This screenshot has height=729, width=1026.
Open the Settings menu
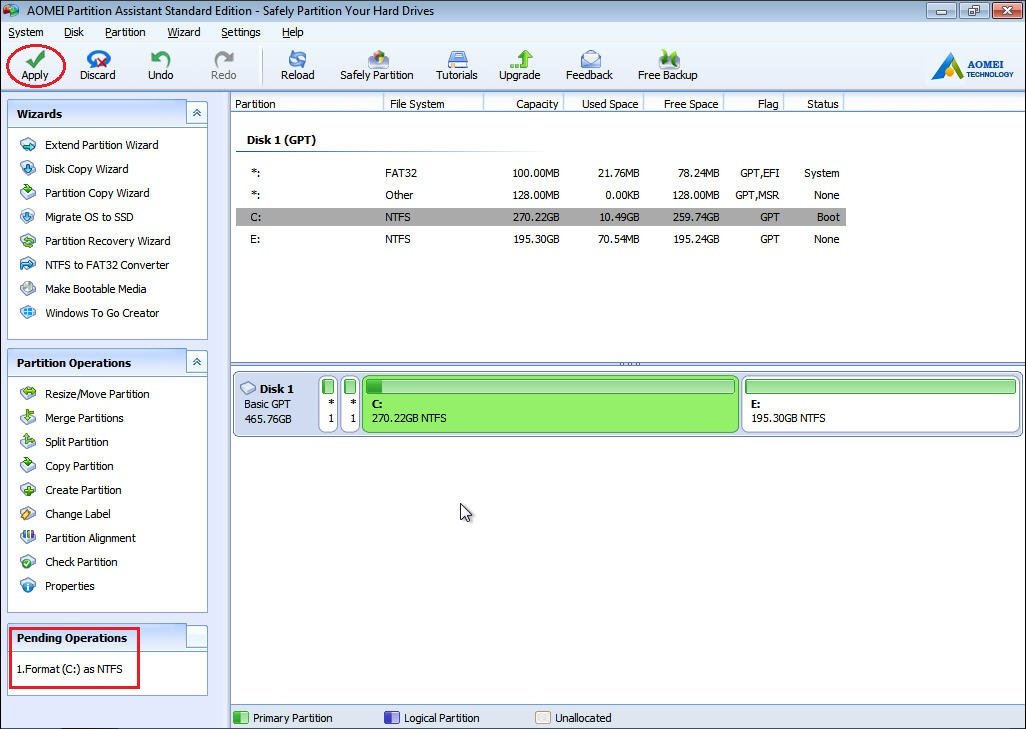(240, 32)
